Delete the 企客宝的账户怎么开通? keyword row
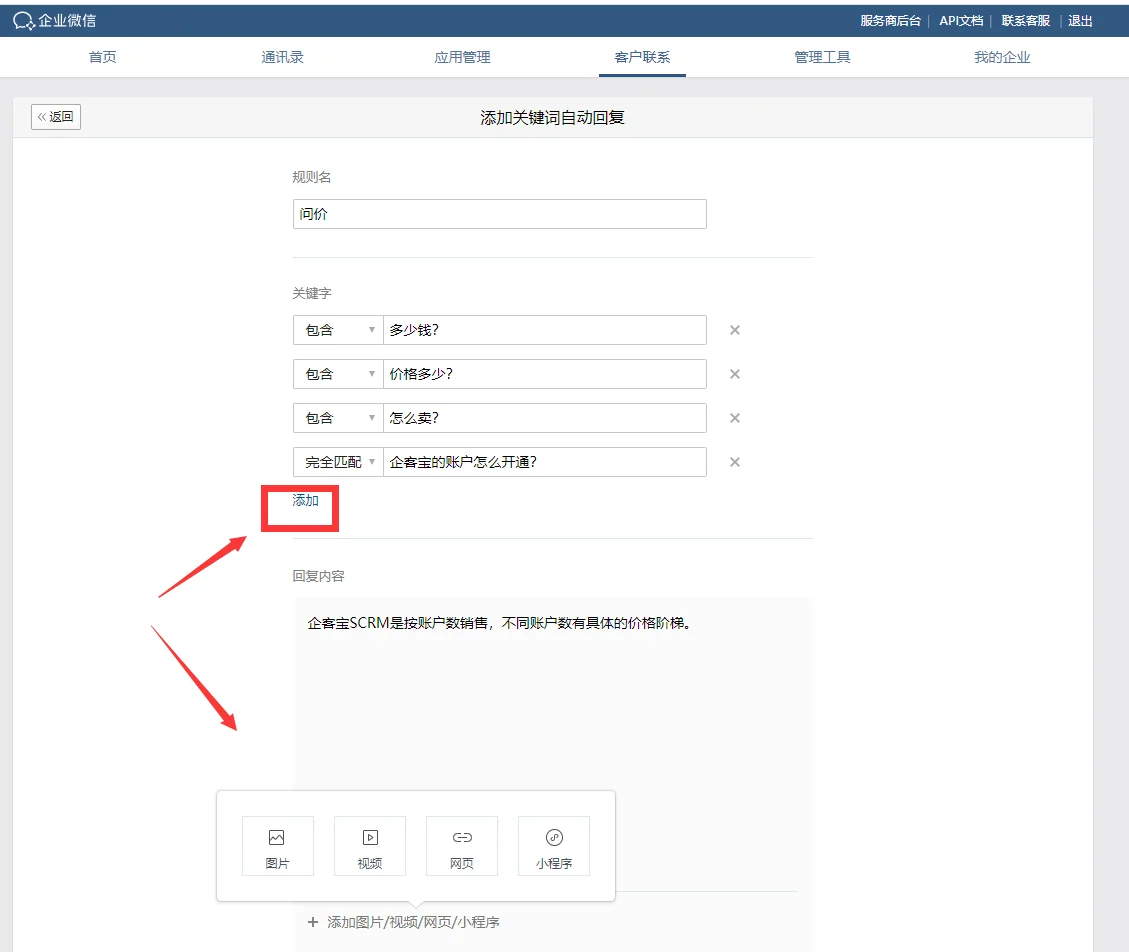1129x952 pixels. tap(734, 462)
